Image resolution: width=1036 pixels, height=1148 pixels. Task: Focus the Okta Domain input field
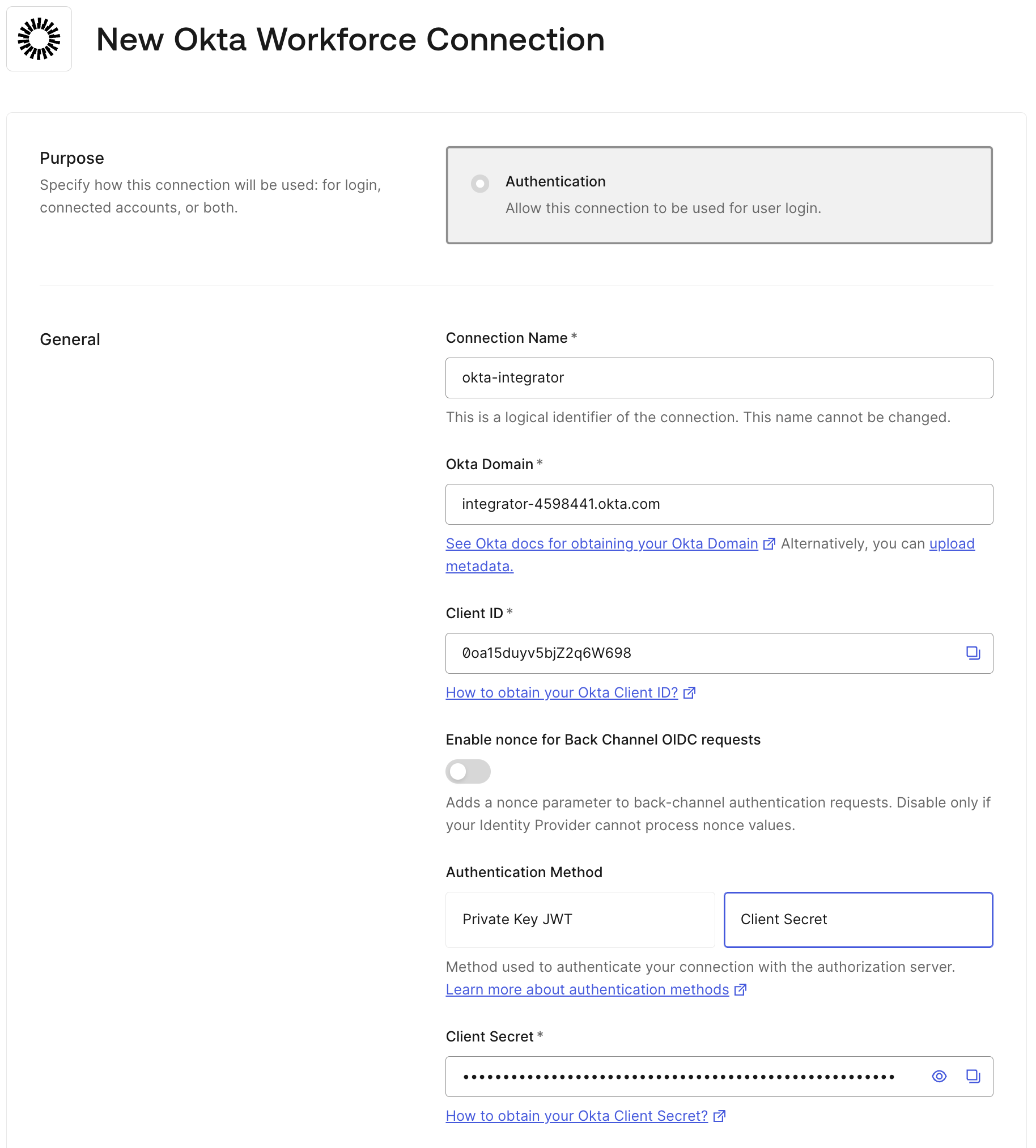pyautogui.click(x=720, y=504)
